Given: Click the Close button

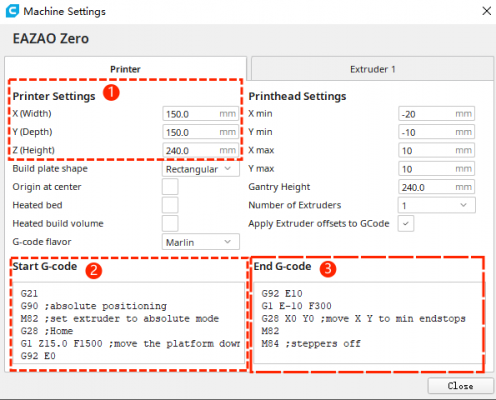Looking at the screenshot, I should coord(460,386).
